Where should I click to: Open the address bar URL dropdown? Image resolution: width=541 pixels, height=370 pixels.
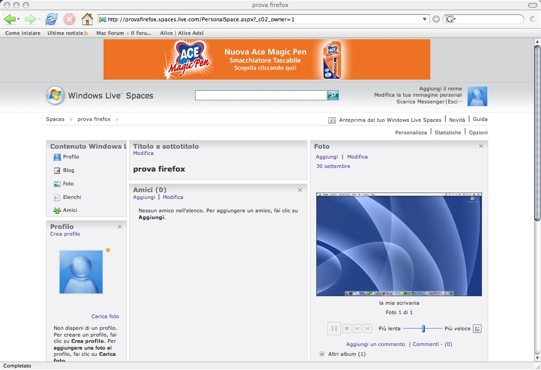point(424,19)
